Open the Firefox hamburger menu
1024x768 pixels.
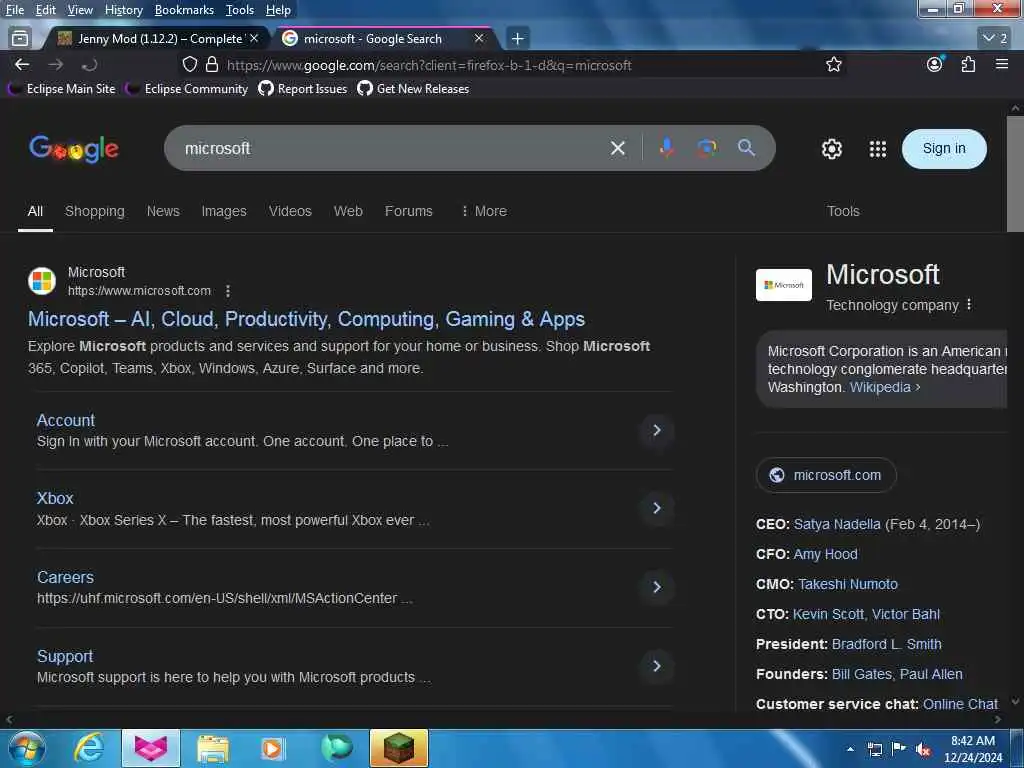click(1002, 64)
